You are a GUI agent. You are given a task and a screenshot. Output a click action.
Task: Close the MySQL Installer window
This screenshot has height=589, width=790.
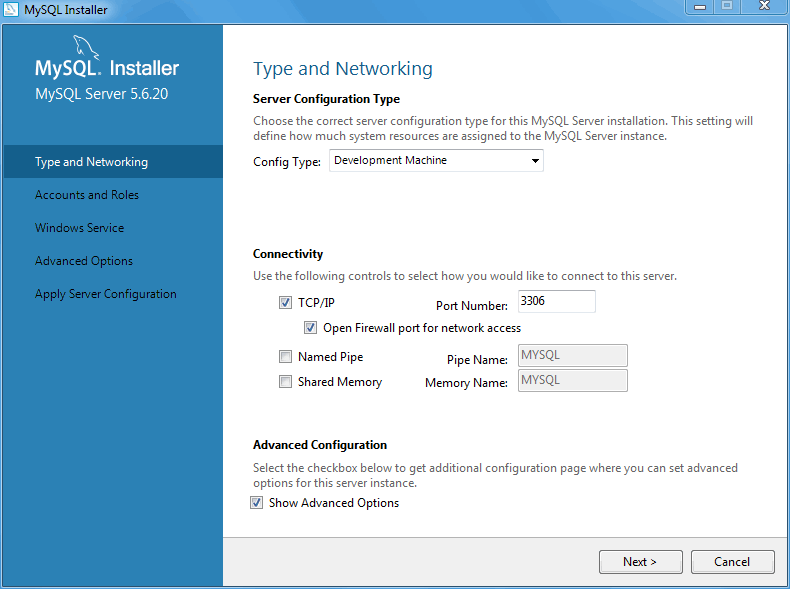764,7
